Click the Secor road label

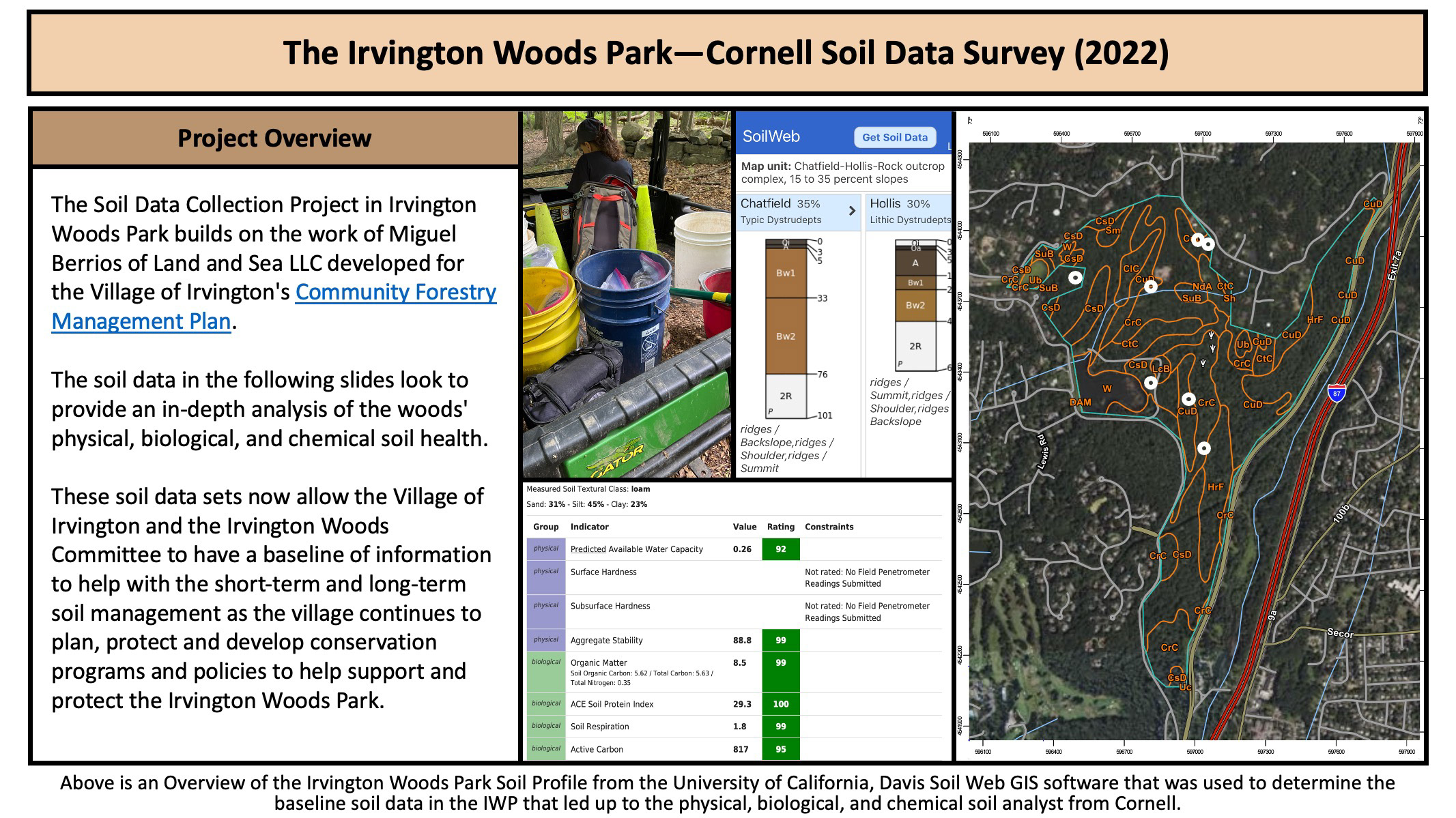(x=1340, y=633)
